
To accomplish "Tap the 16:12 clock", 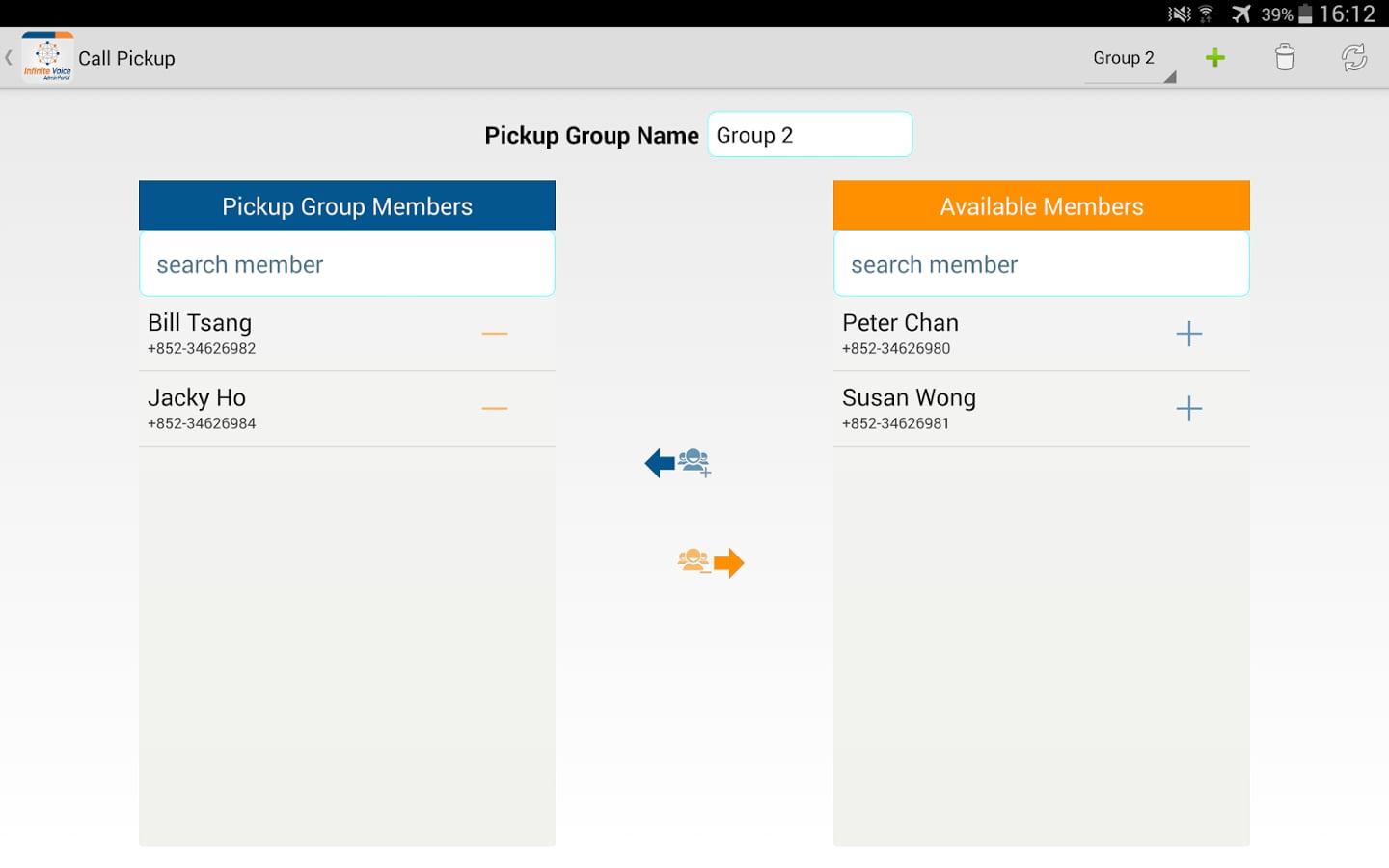I will (x=1348, y=14).
